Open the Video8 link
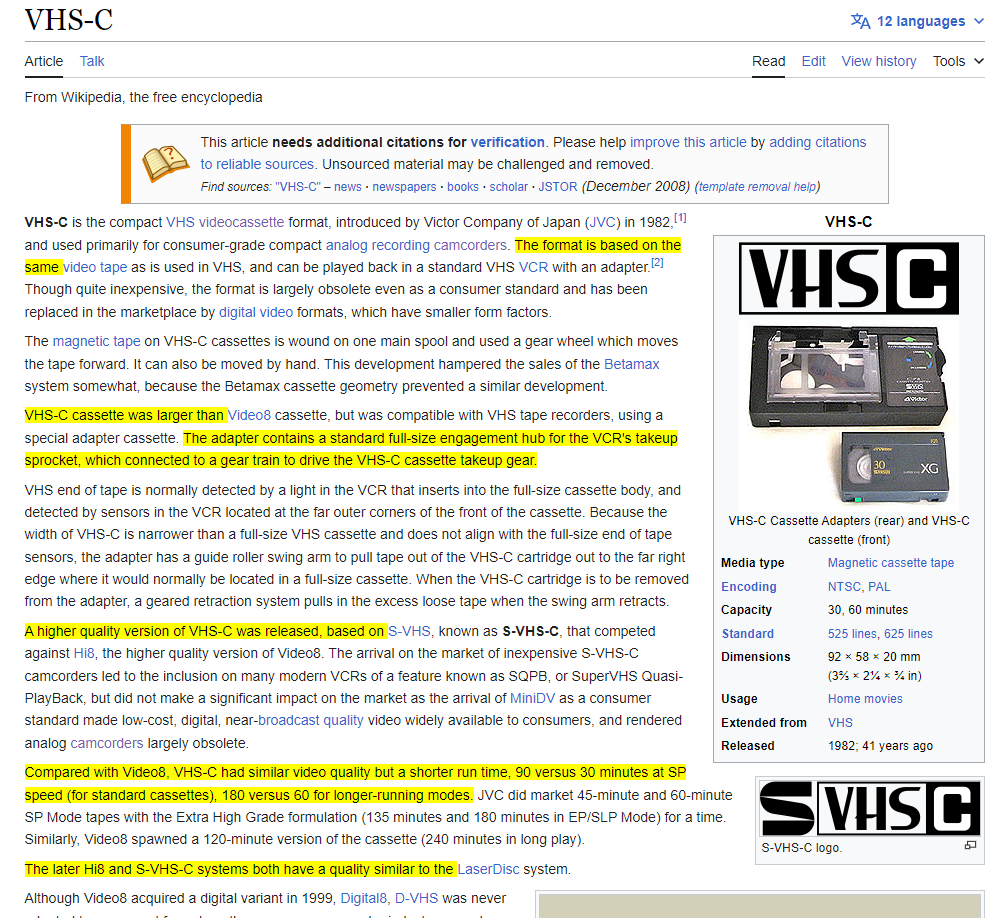Image resolution: width=1008 pixels, height=918 pixels. tap(249, 415)
